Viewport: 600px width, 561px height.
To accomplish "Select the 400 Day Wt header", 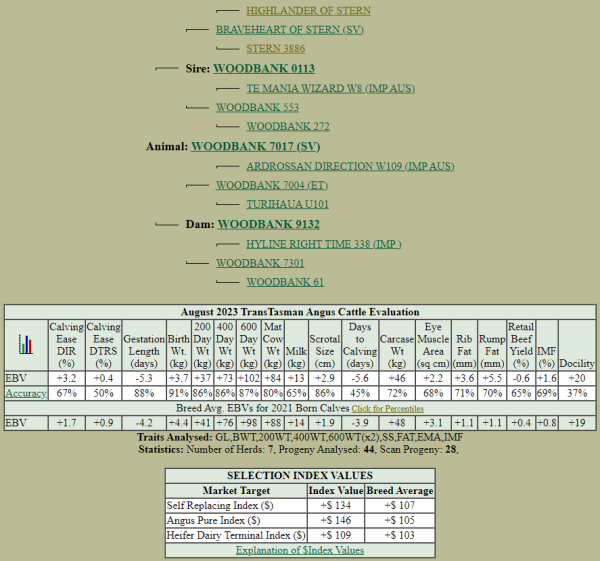I will pos(225,345).
